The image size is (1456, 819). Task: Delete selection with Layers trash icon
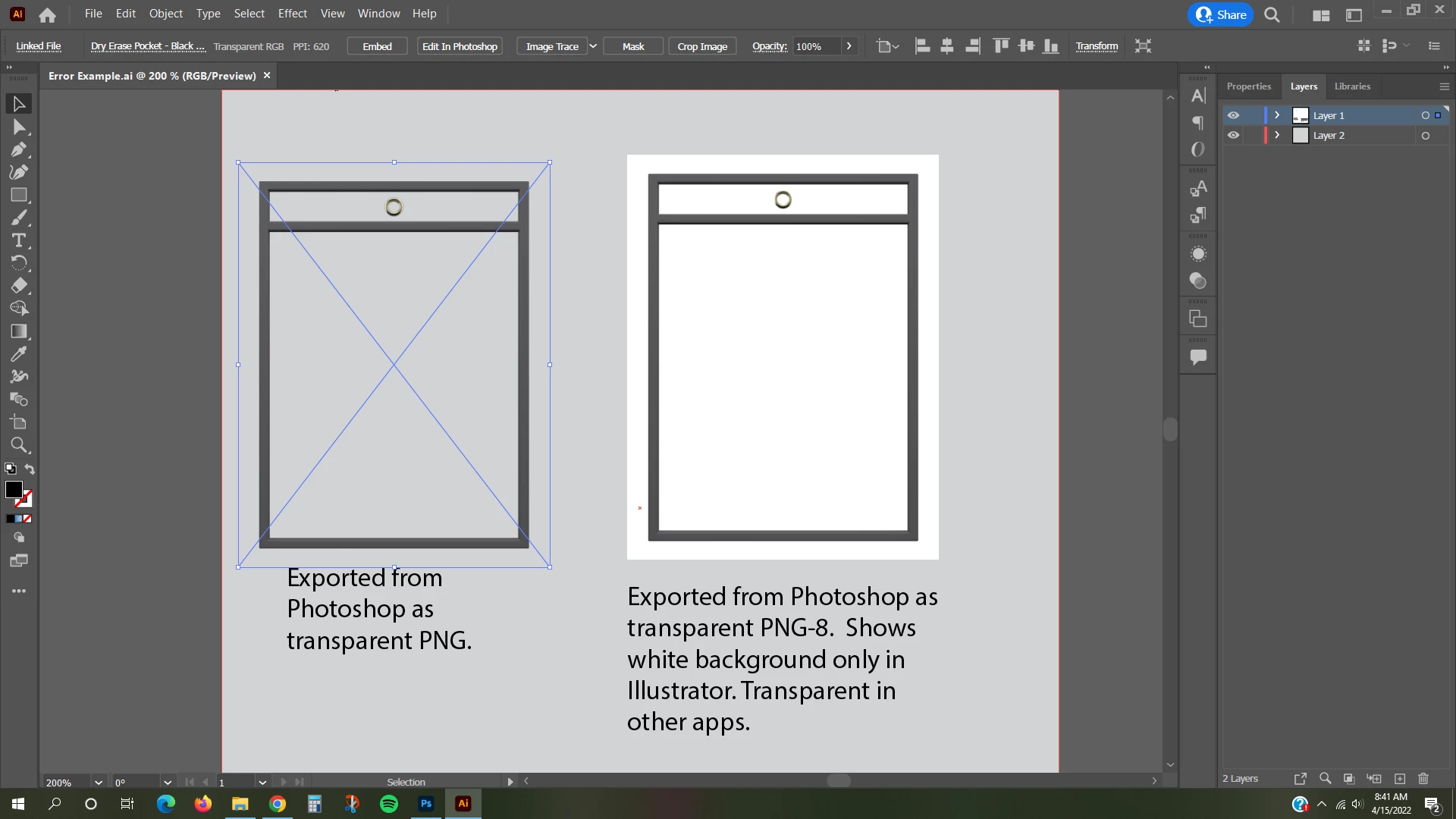[1423, 779]
